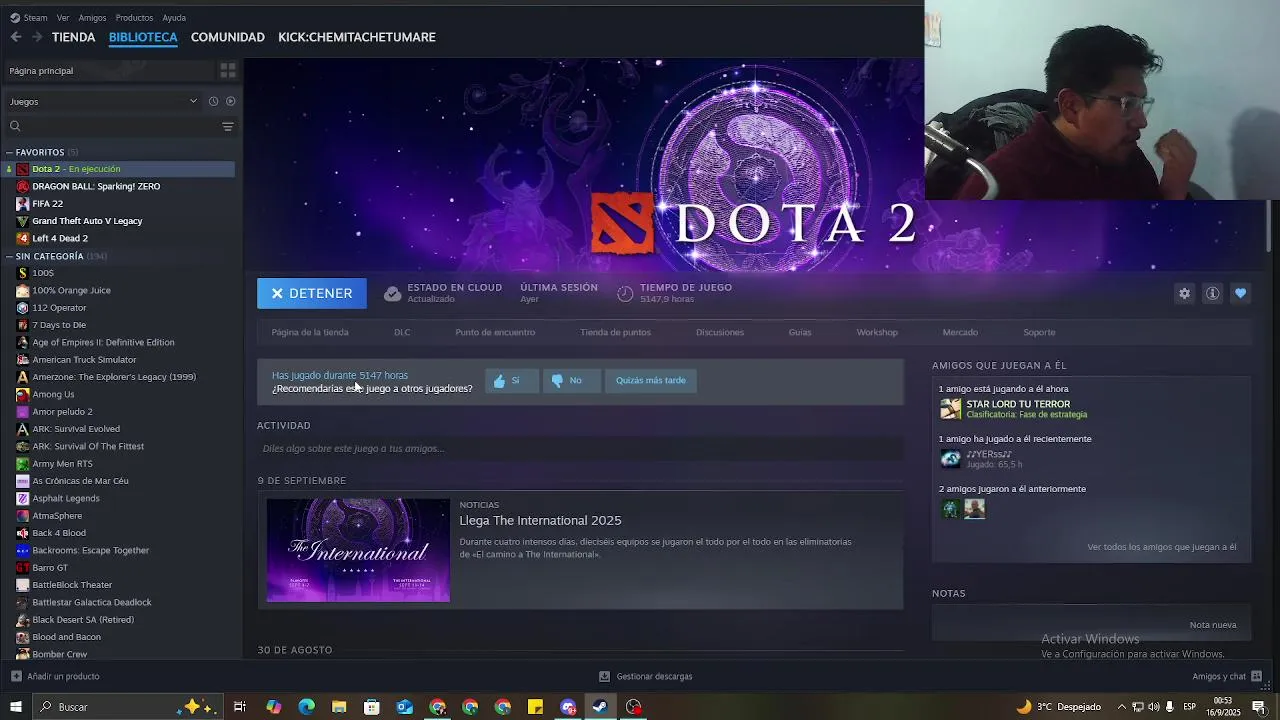1280x720 pixels.
Task: Open second previously-played friend avatar
Action: click(974, 508)
